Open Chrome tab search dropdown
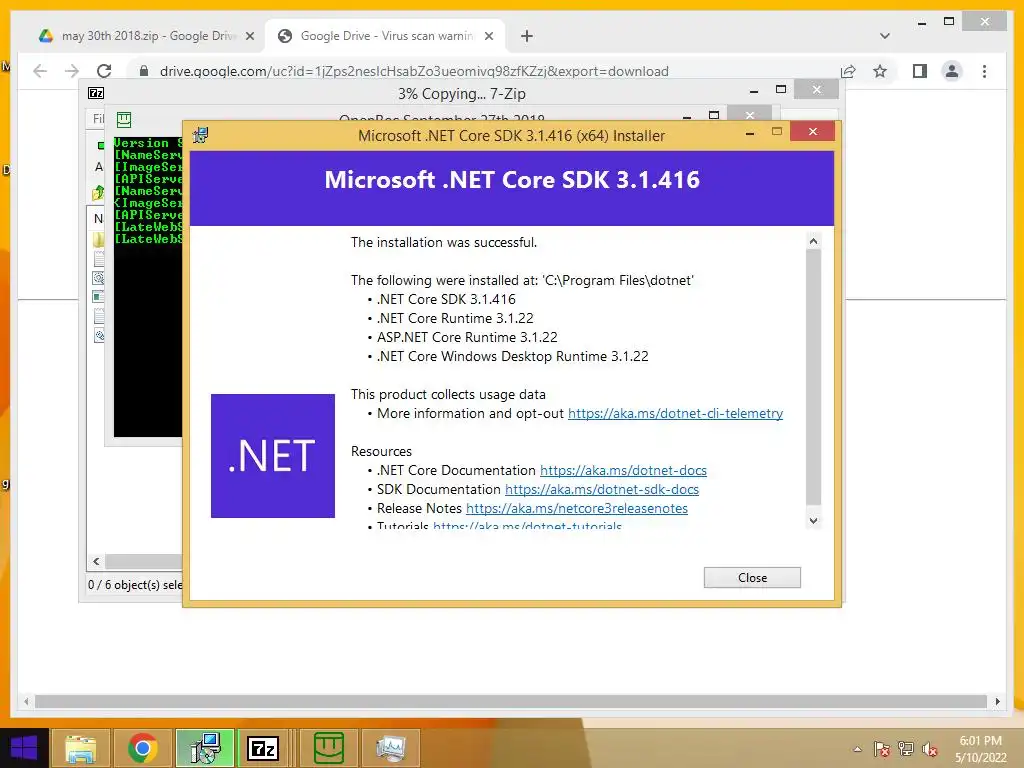 [885, 36]
